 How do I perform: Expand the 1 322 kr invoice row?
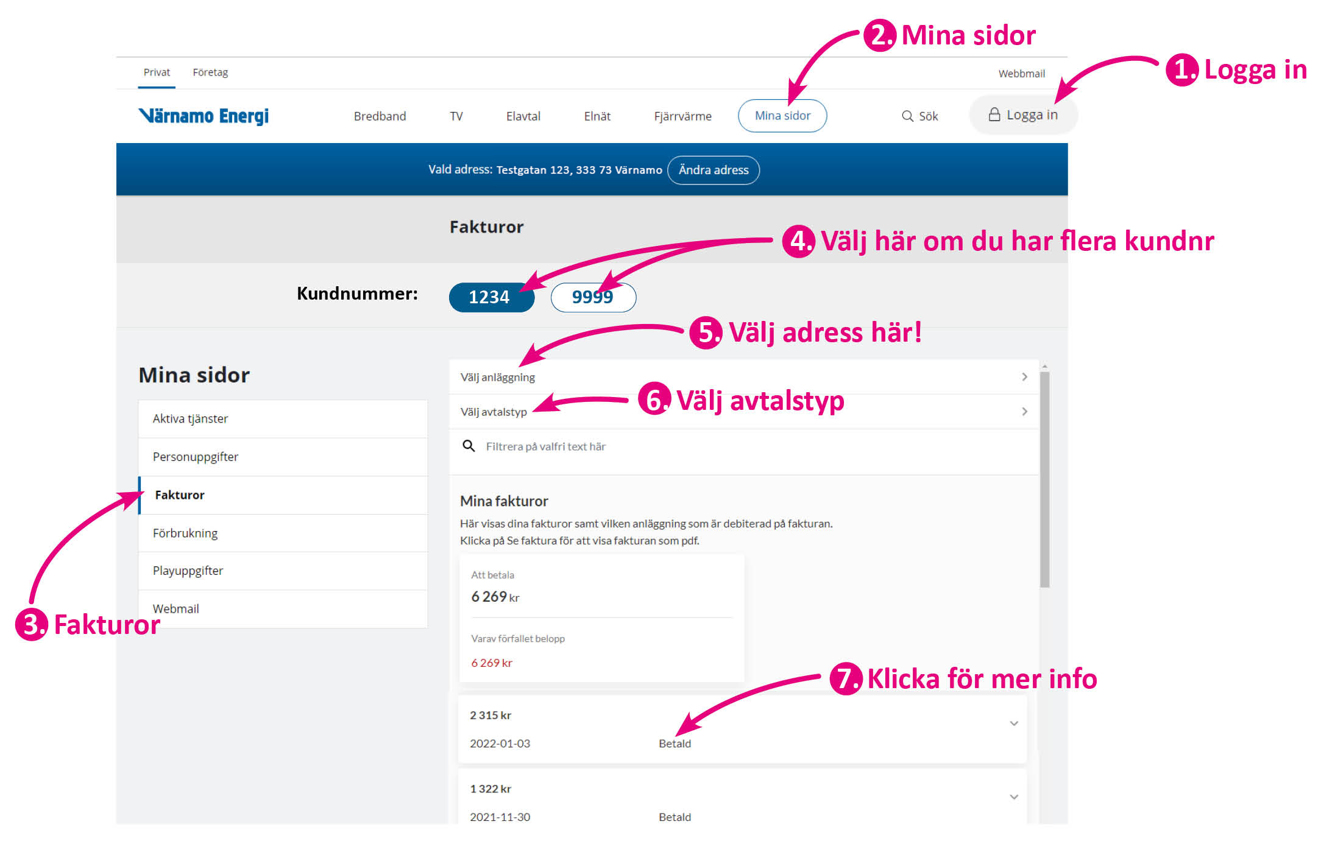point(1013,797)
